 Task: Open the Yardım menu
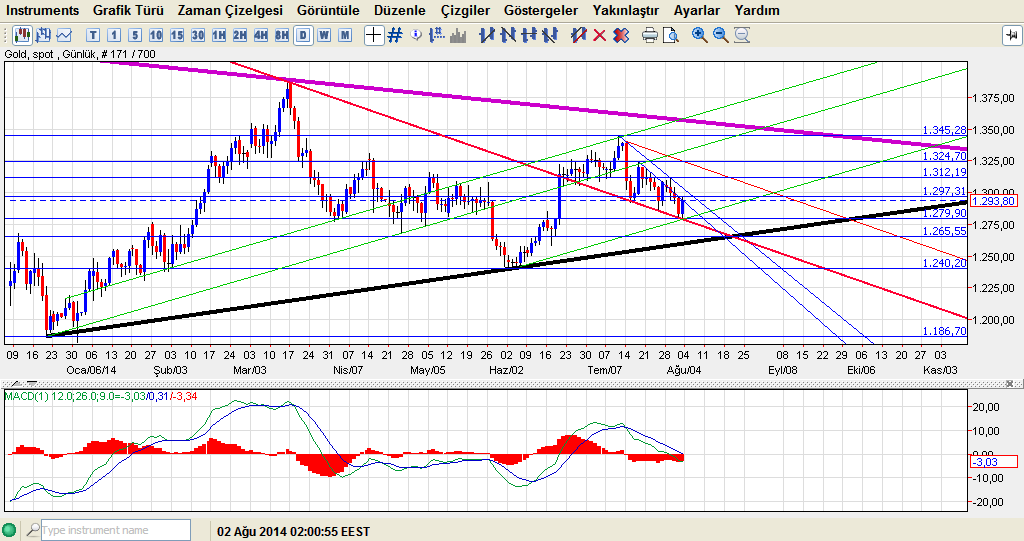tap(756, 10)
